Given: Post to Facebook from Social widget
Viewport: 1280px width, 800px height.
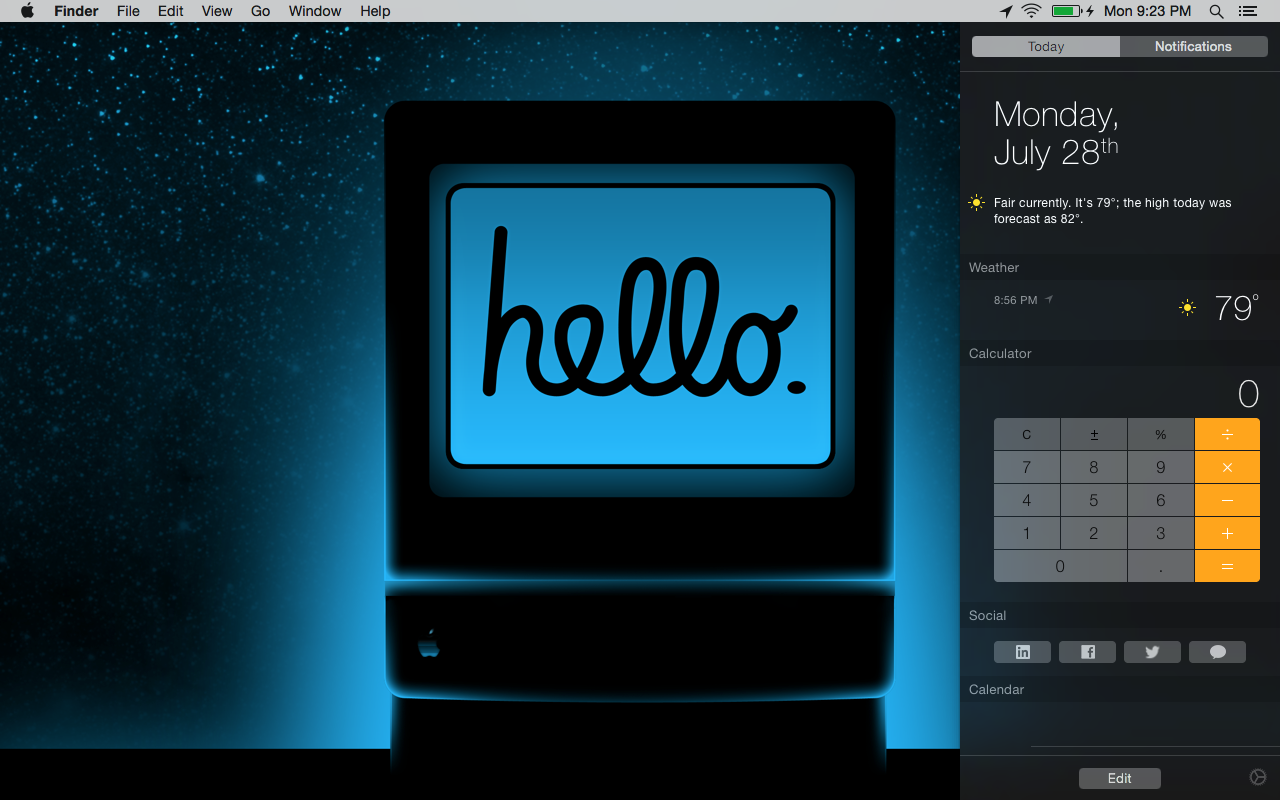Looking at the screenshot, I should (1087, 652).
